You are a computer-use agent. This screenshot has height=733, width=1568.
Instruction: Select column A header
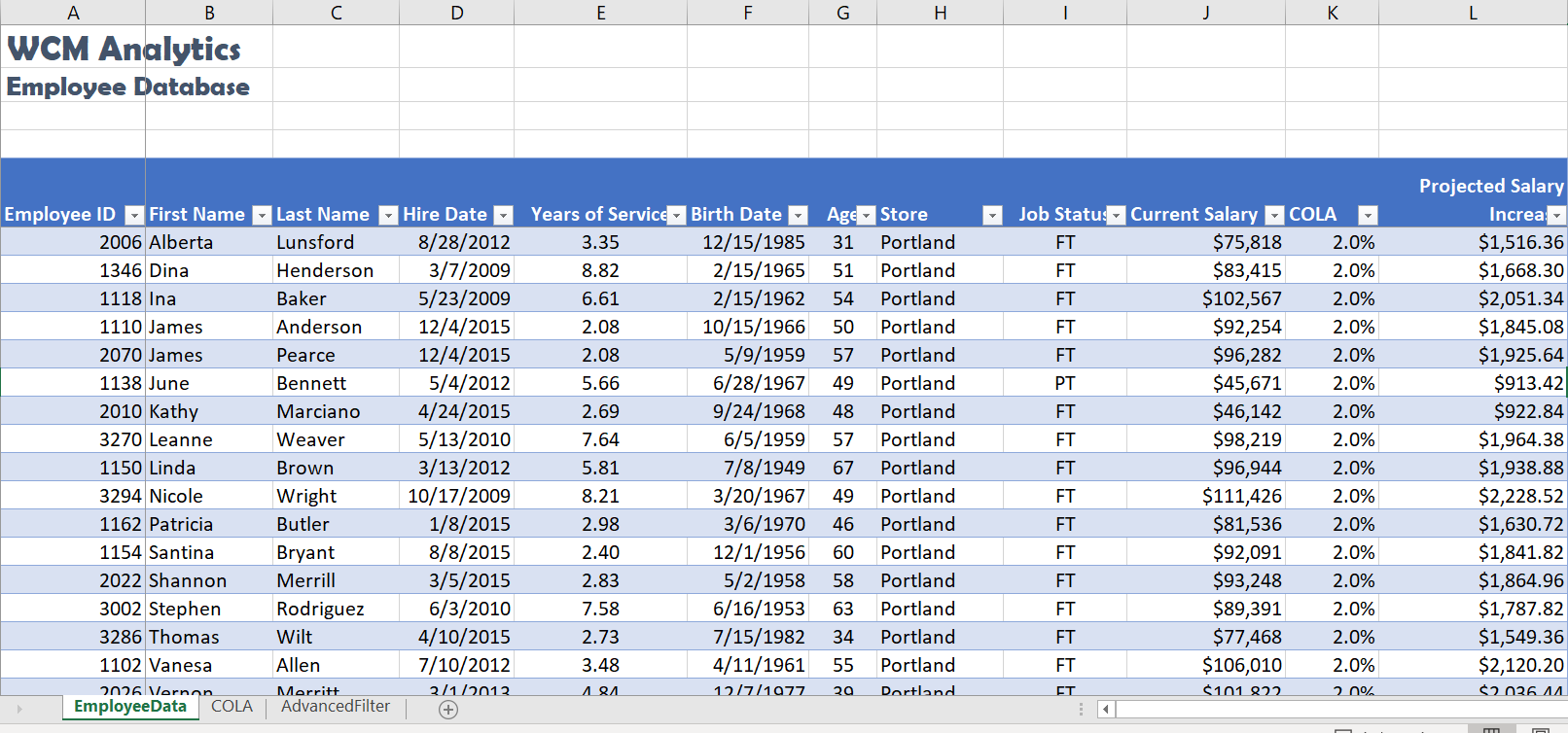tap(73, 13)
